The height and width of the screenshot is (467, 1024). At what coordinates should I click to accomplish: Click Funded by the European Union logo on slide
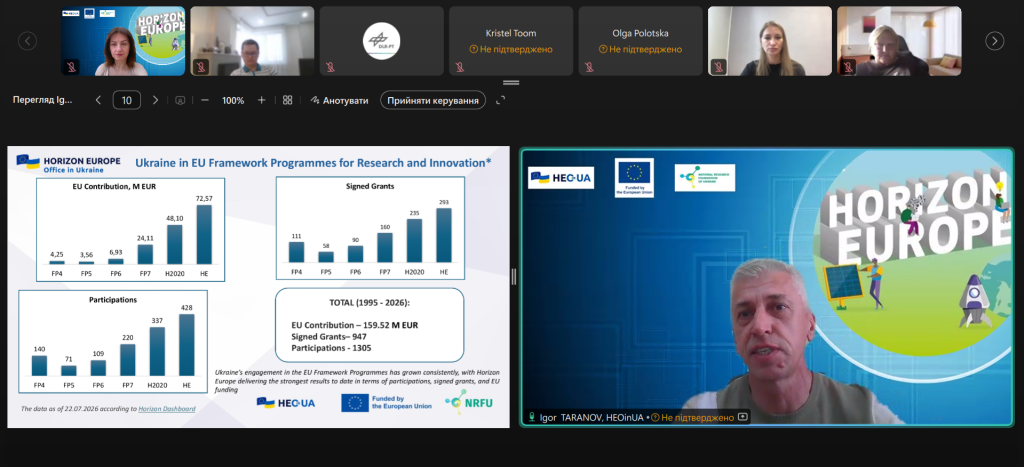tap(387, 403)
